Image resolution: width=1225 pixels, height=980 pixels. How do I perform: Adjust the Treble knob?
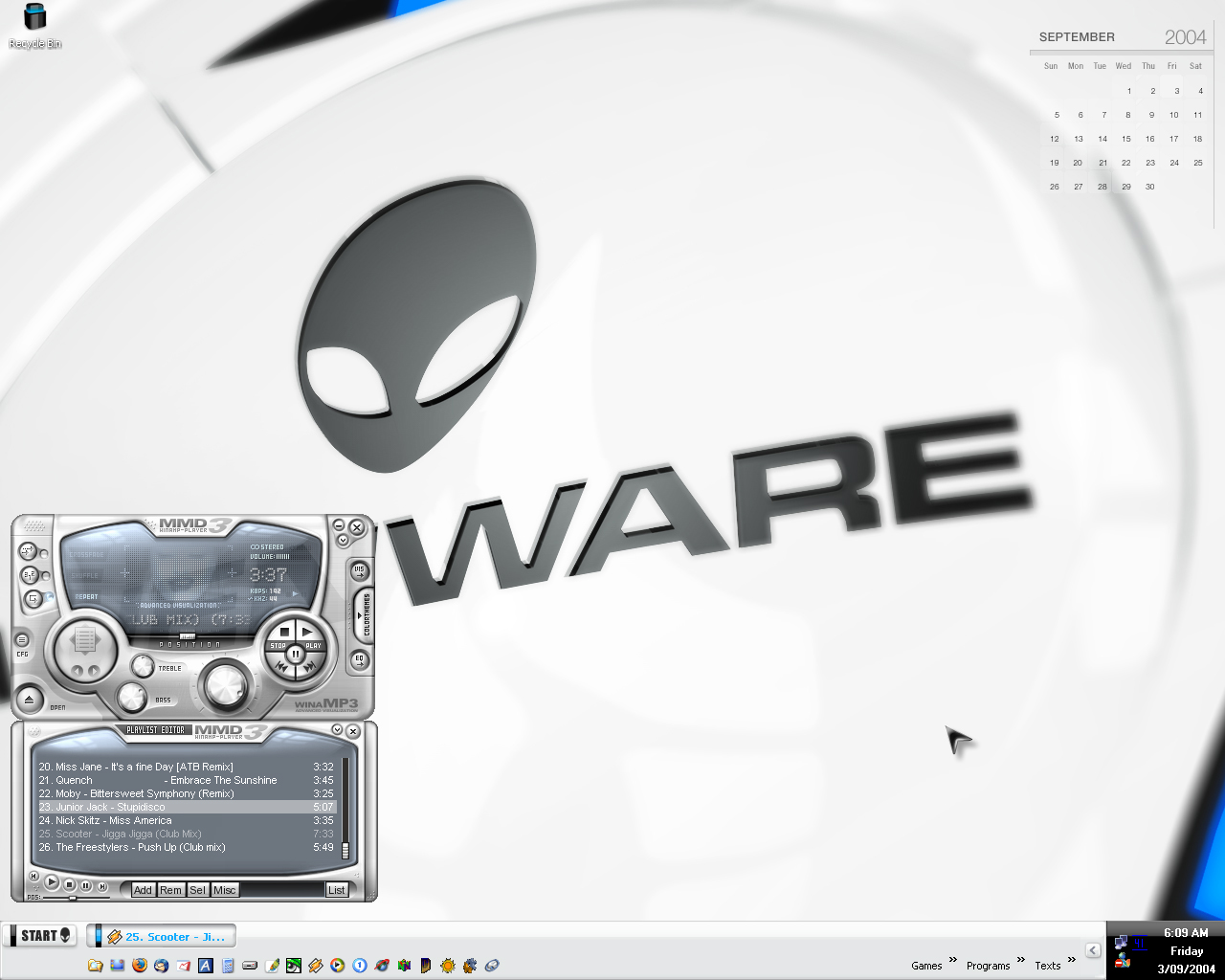(x=143, y=666)
